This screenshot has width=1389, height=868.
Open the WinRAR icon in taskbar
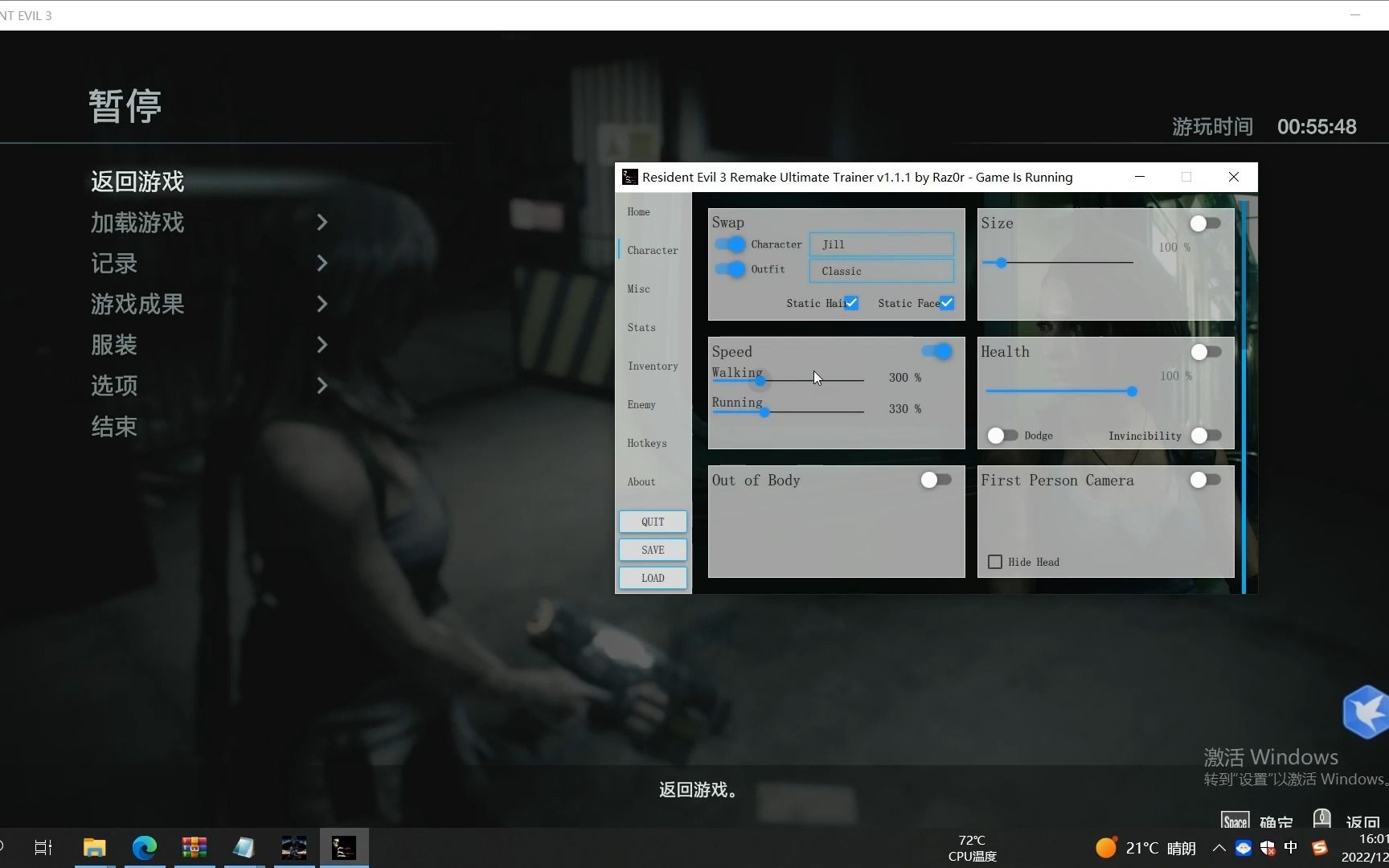(x=195, y=847)
